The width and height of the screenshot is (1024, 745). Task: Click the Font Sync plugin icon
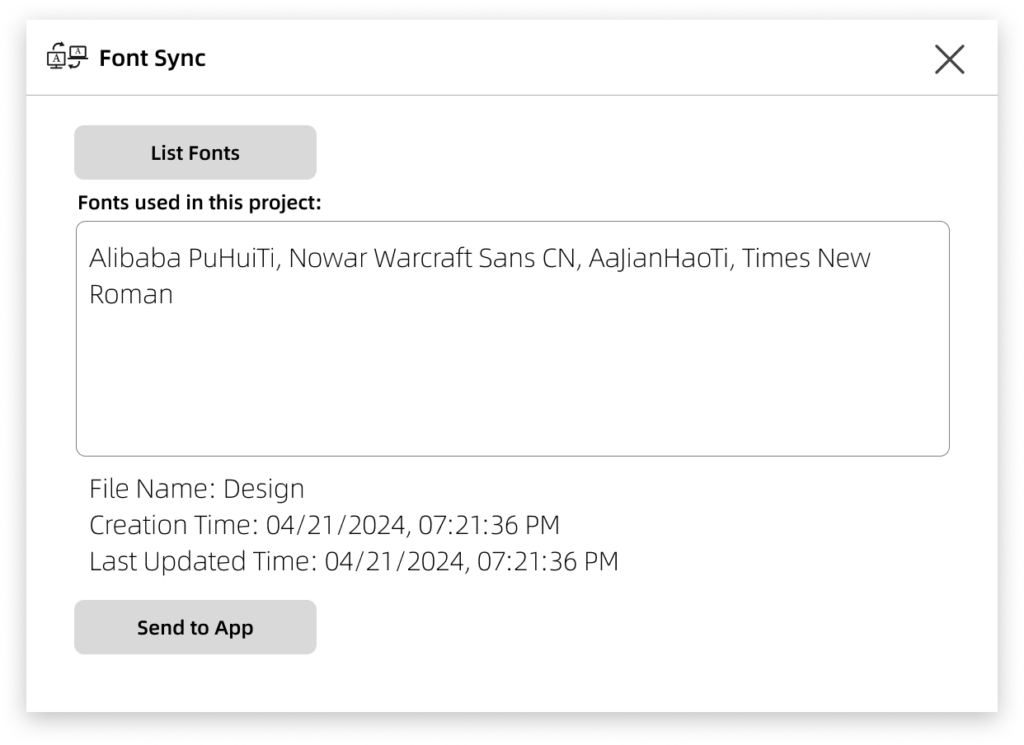[x=68, y=58]
